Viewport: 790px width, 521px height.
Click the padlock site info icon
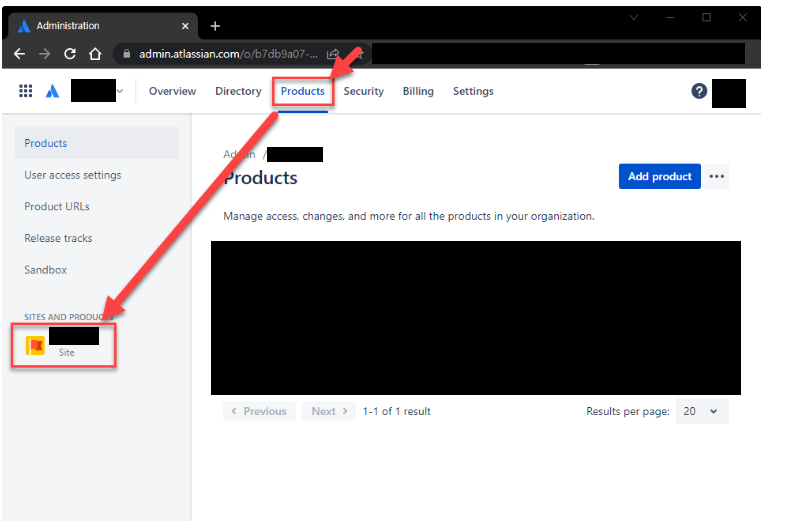(x=126, y=54)
